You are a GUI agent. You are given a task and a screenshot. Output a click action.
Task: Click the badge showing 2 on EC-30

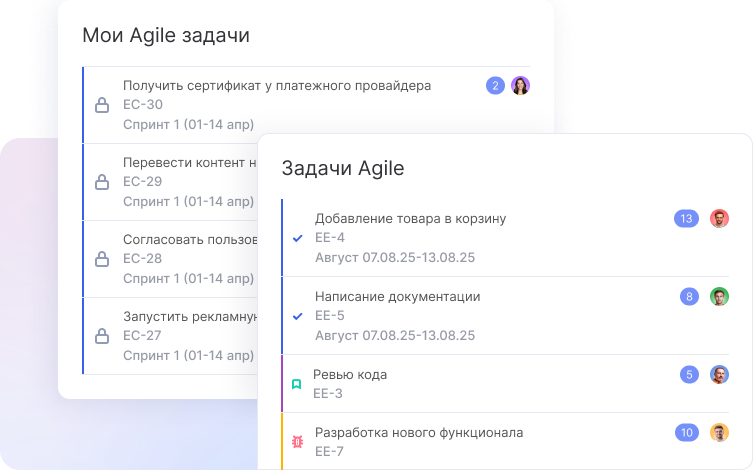496,86
